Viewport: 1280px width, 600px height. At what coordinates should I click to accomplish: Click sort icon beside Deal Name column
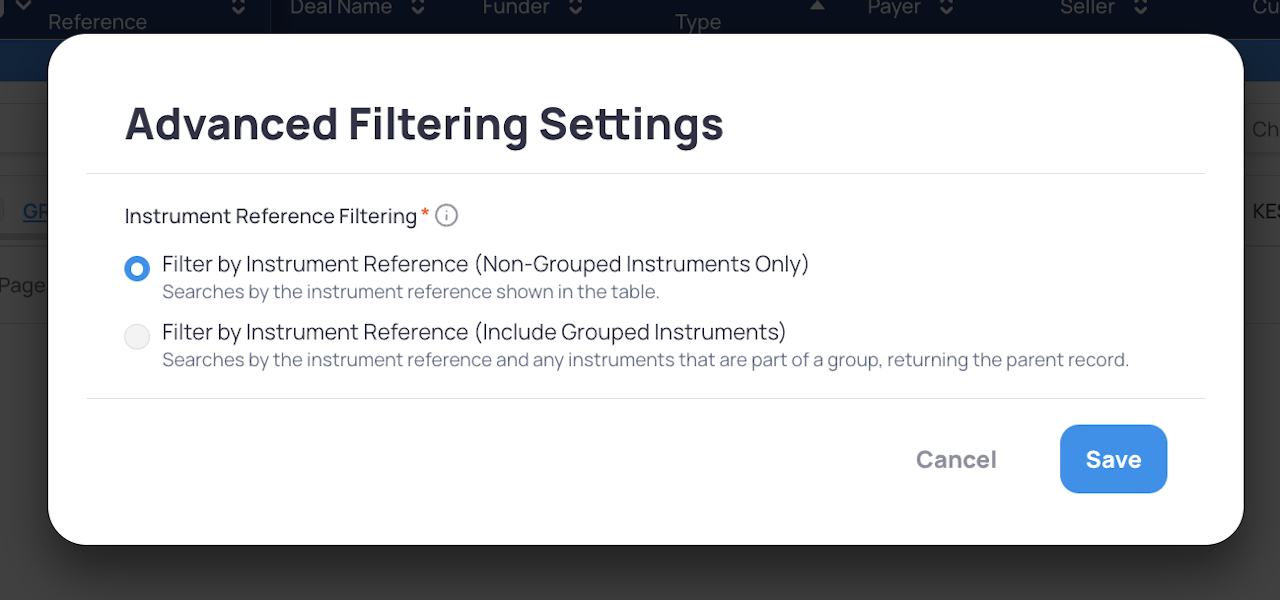coord(418,8)
